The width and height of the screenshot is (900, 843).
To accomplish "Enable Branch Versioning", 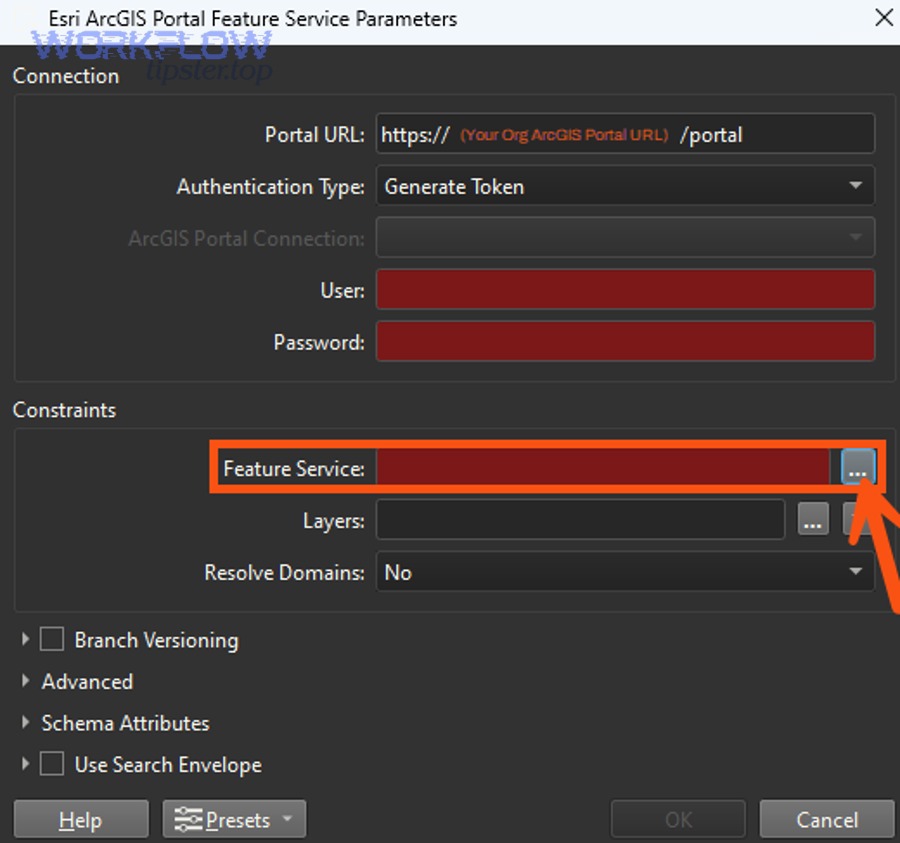I will [51, 639].
